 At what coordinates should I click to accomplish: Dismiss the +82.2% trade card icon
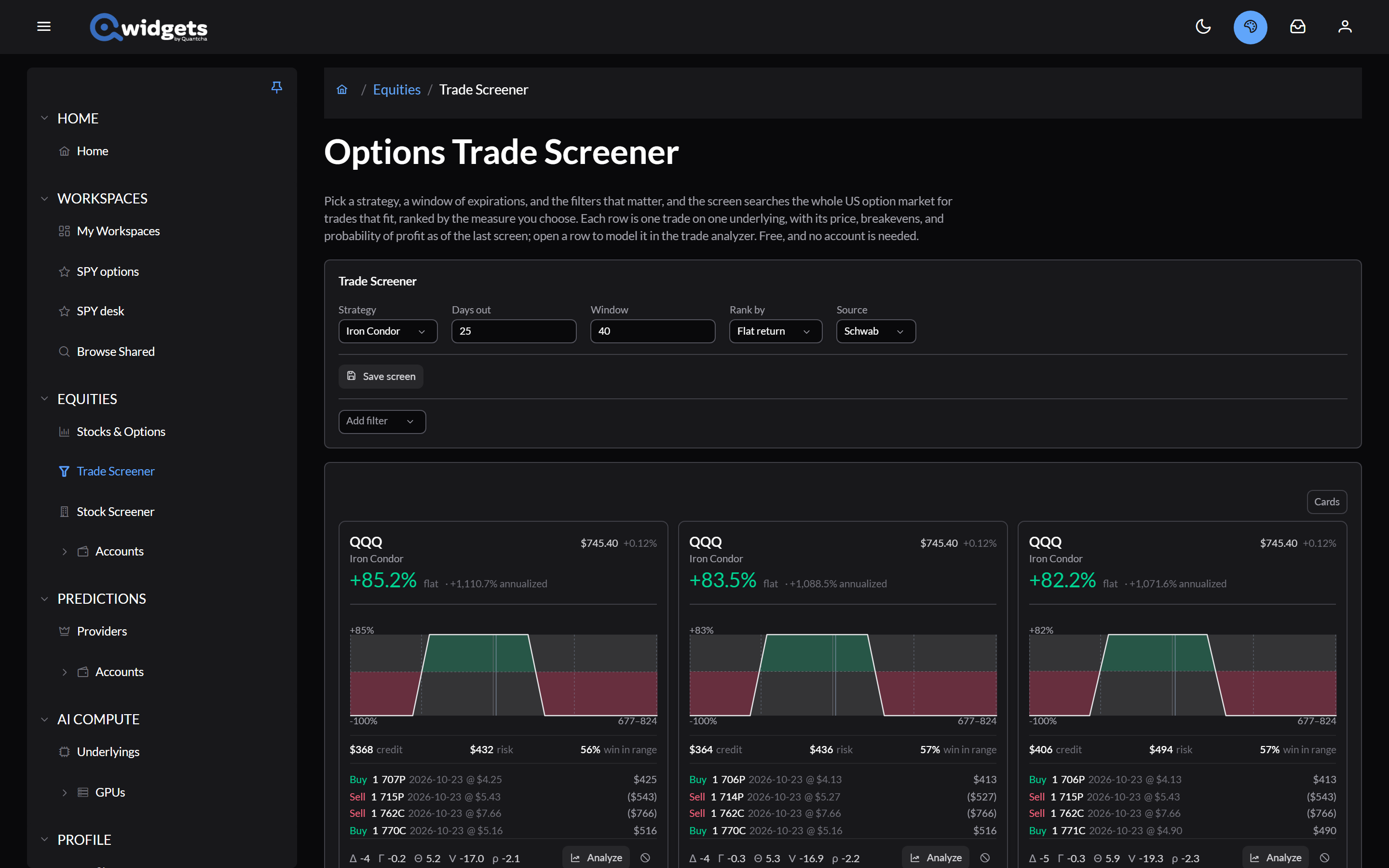[1325, 858]
